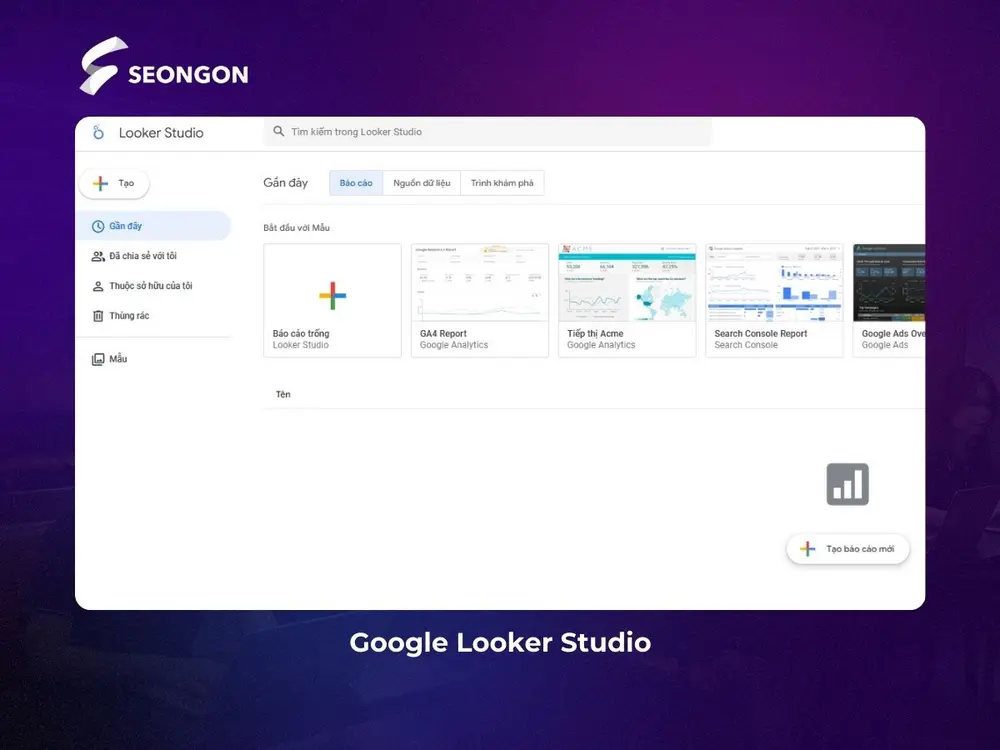Click the search magnifier icon
This screenshot has height=750, width=1000.
tap(279, 131)
